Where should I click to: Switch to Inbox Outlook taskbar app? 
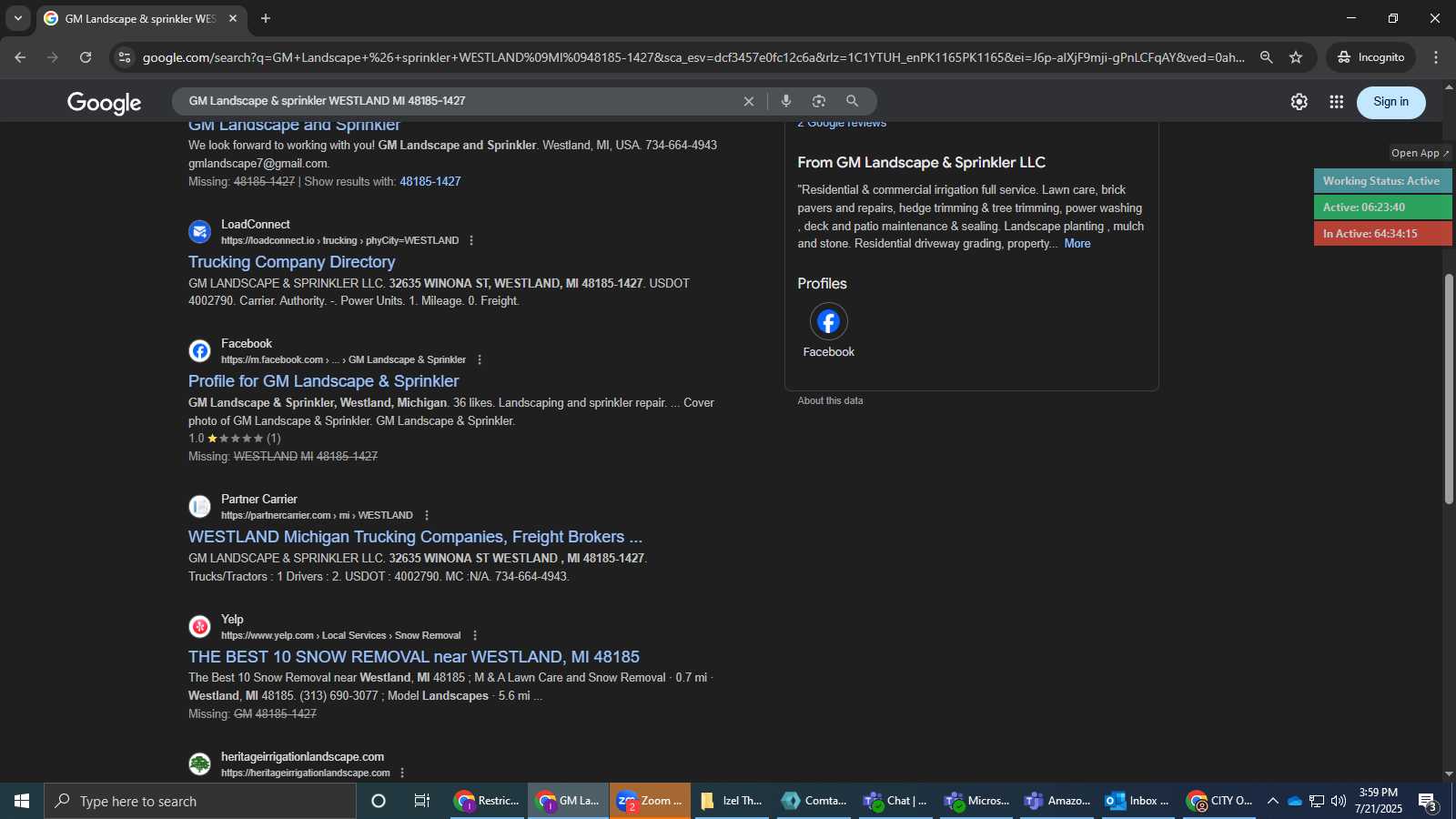[1137, 801]
